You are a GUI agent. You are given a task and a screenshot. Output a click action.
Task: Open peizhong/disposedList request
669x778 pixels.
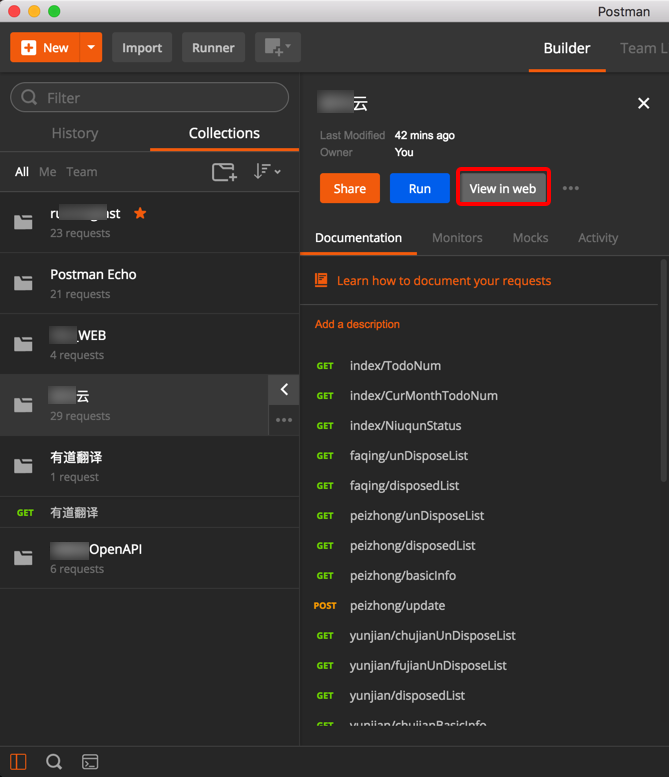pyautogui.click(x=412, y=546)
